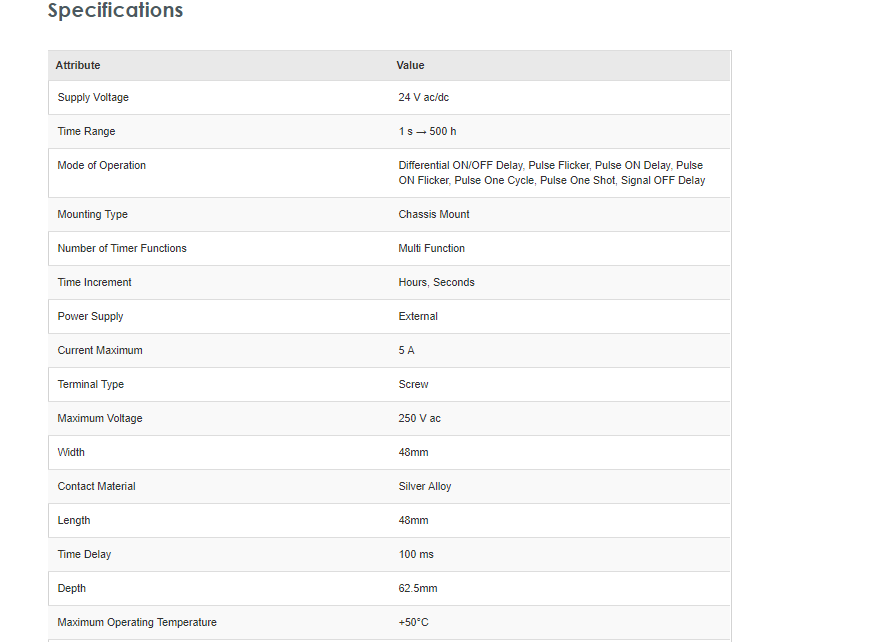Click the Current Maximum 5 A value
869x642 pixels.
pyautogui.click(x=406, y=351)
